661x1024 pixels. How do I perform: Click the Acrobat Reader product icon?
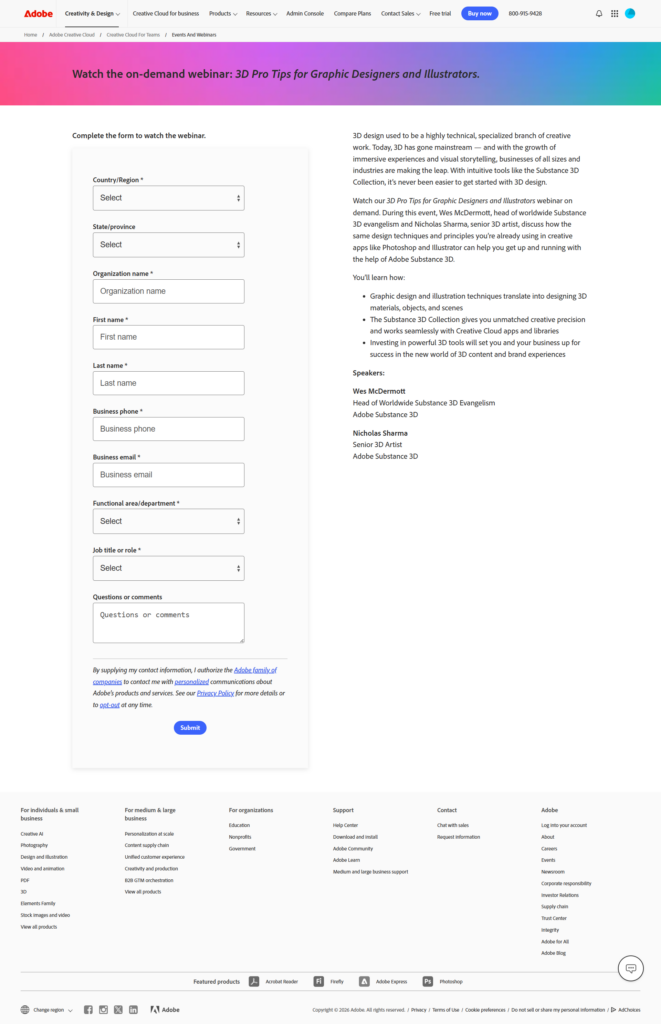tap(254, 982)
